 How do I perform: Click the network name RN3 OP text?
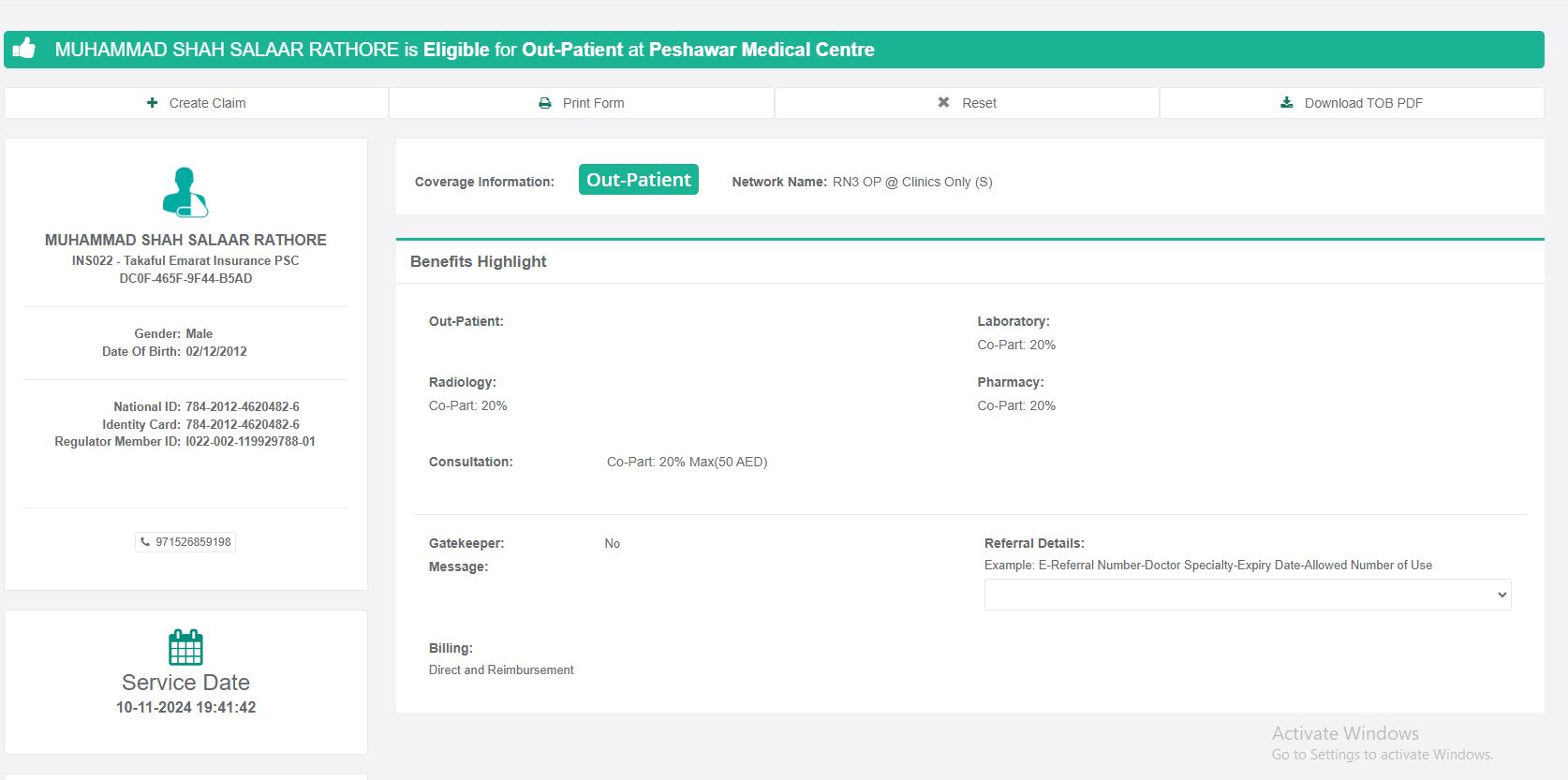tap(911, 182)
